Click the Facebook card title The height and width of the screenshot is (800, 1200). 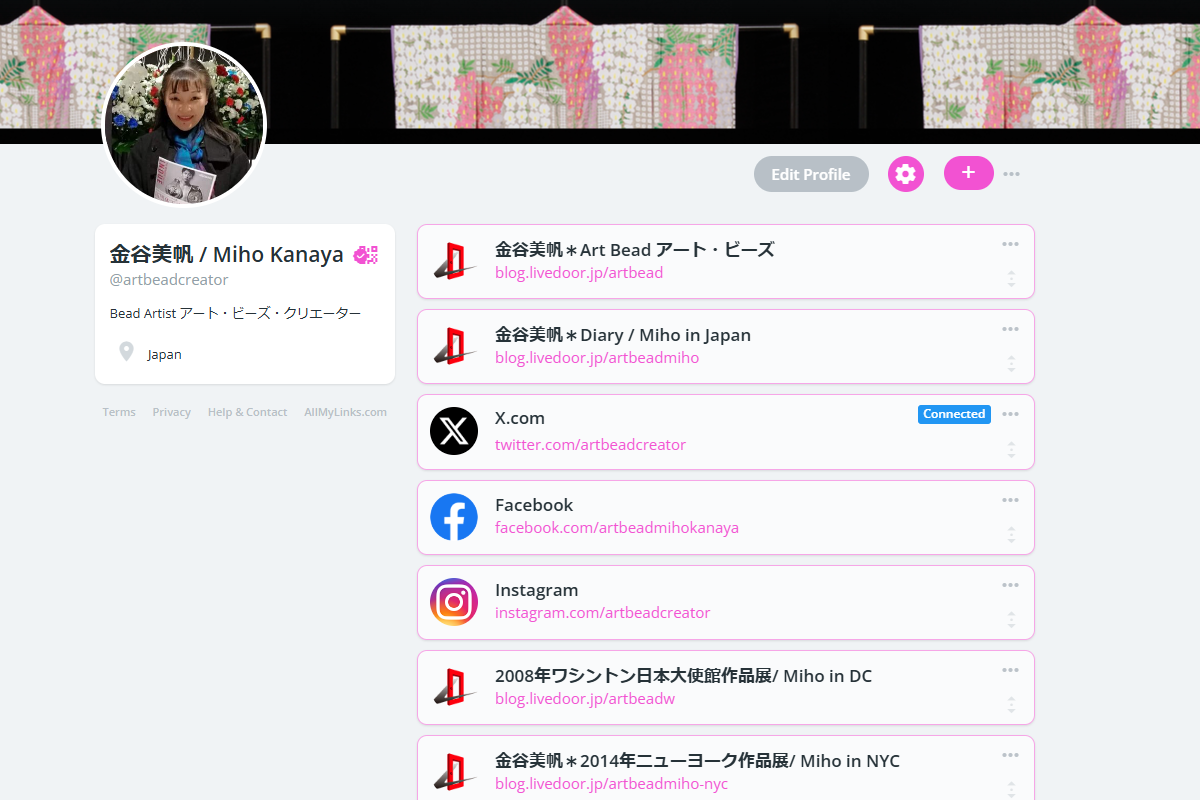coord(534,505)
